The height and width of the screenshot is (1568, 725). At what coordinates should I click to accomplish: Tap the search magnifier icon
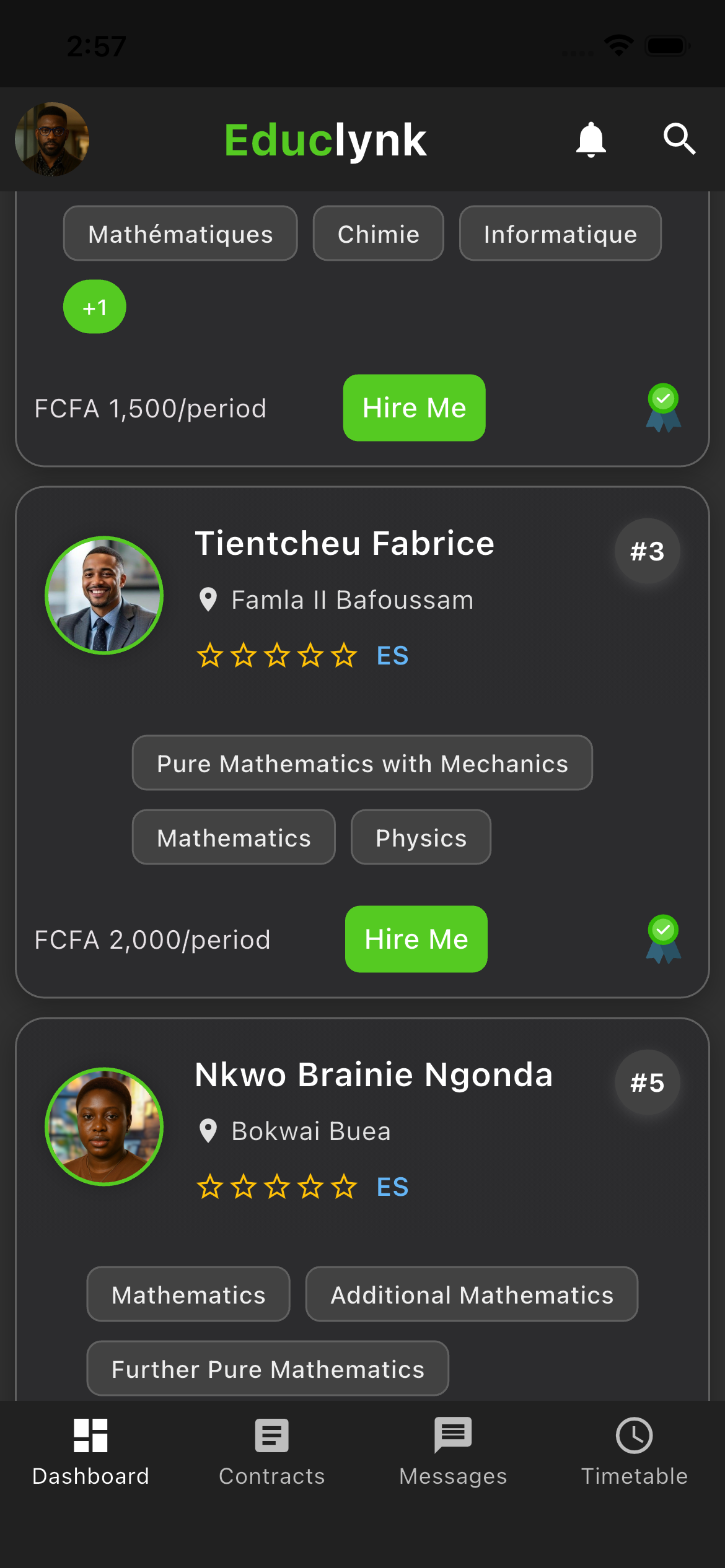679,139
